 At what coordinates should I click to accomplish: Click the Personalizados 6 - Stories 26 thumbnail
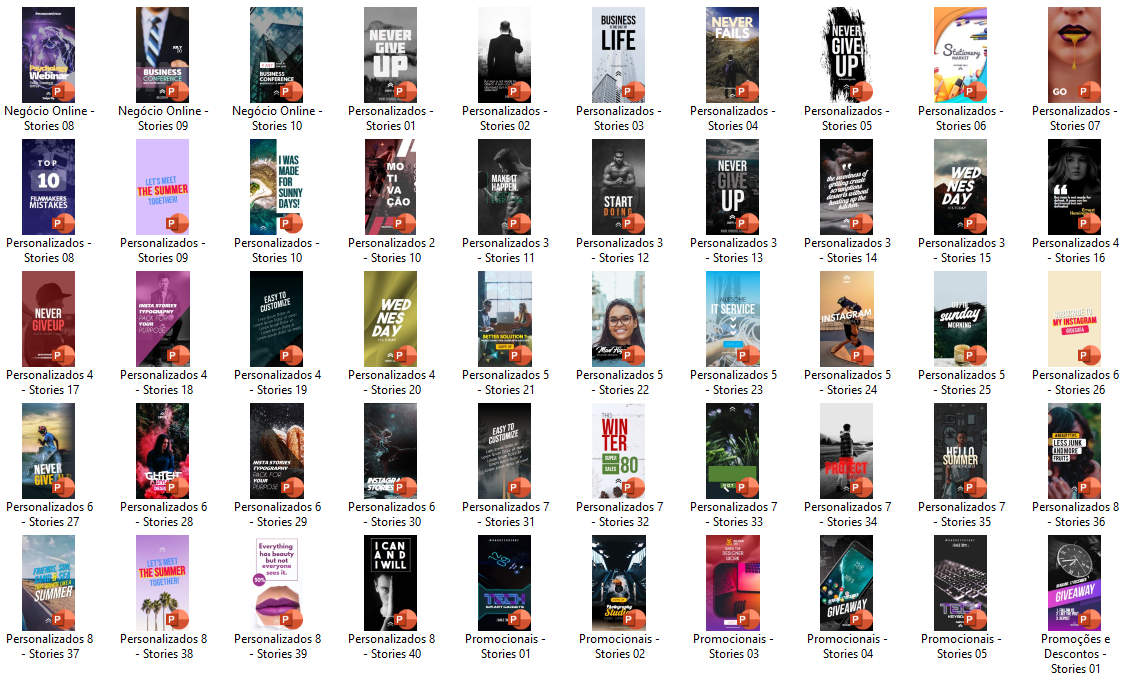pyautogui.click(x=1074, y=319)
